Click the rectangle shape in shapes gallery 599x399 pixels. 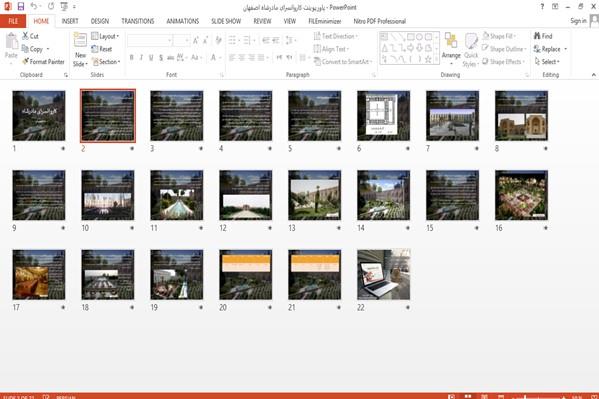pyautogui.click(x=411, y=37)
